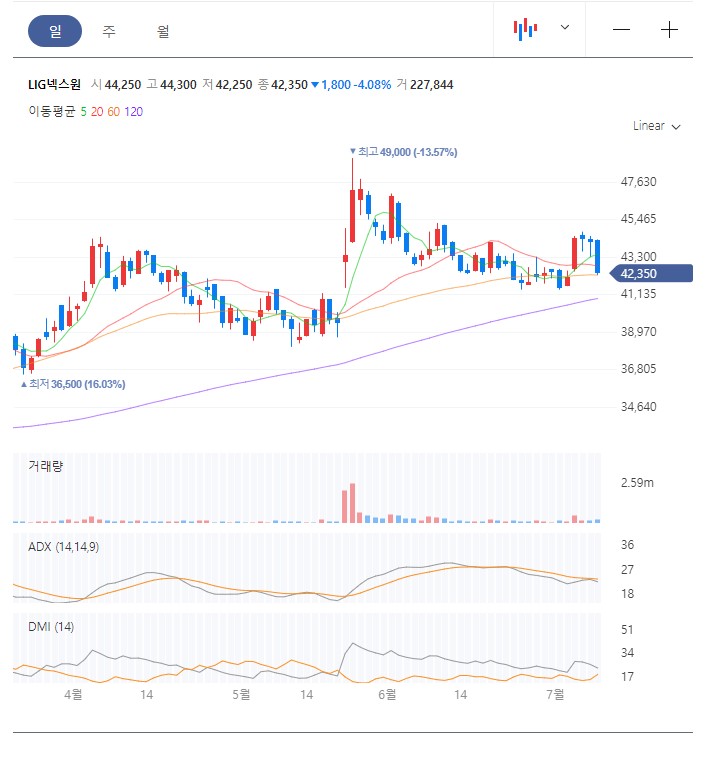Click the -4.08% change percentage
The width and height of the screenshot is (712, 770).
[372, 85]
